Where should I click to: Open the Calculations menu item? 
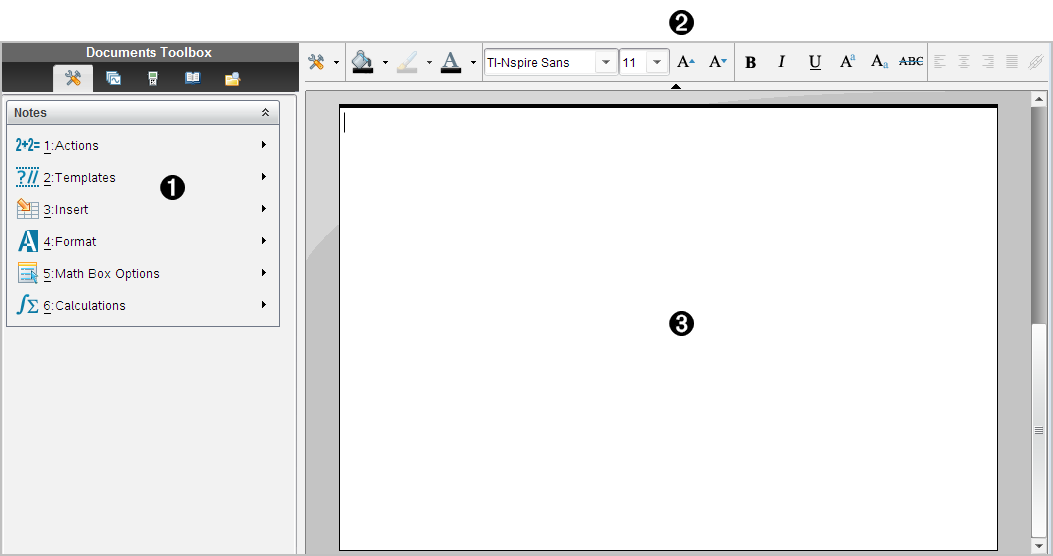90,306
